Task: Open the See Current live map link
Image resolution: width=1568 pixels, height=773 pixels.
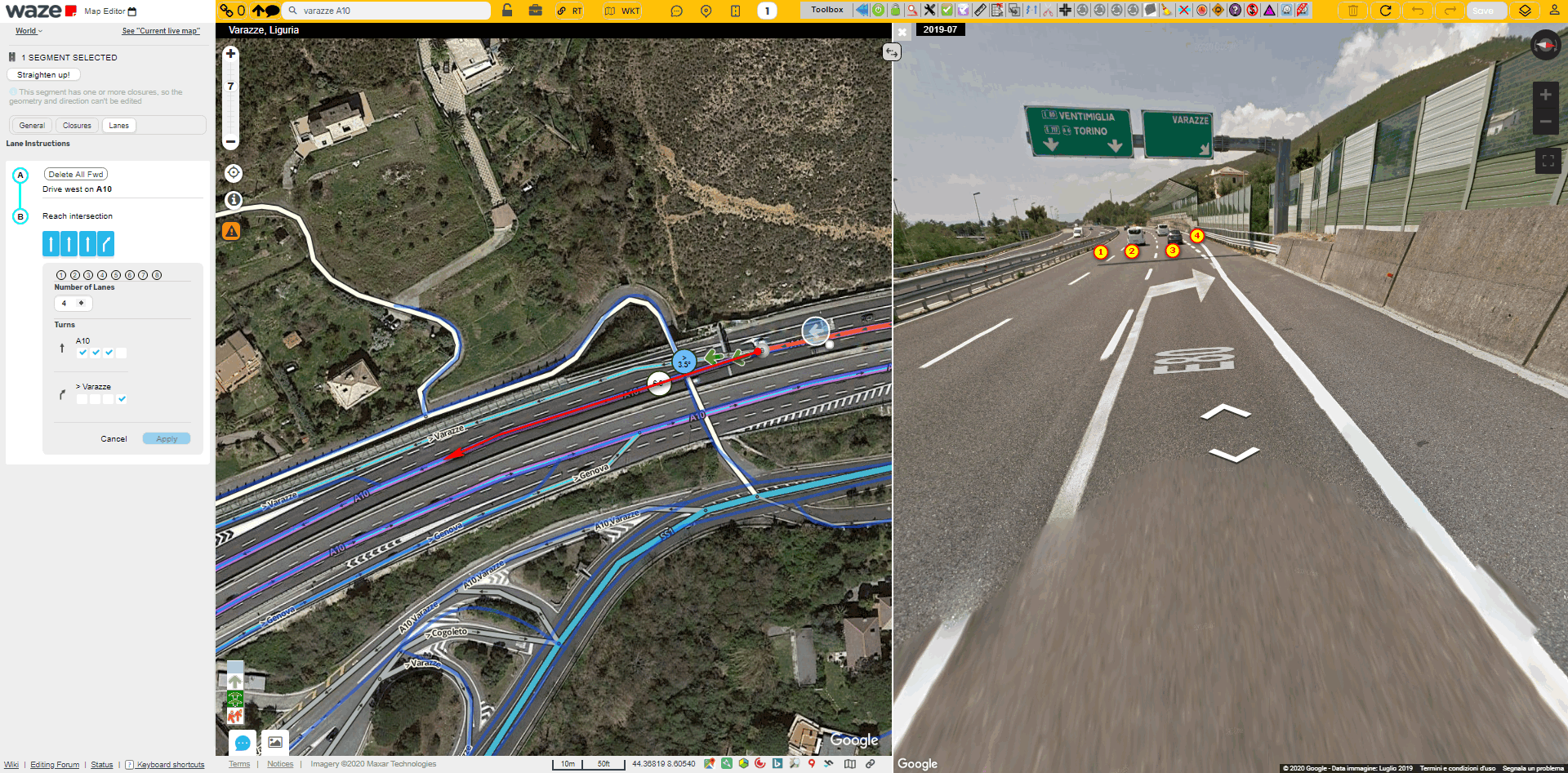Action: coord(161,31)
